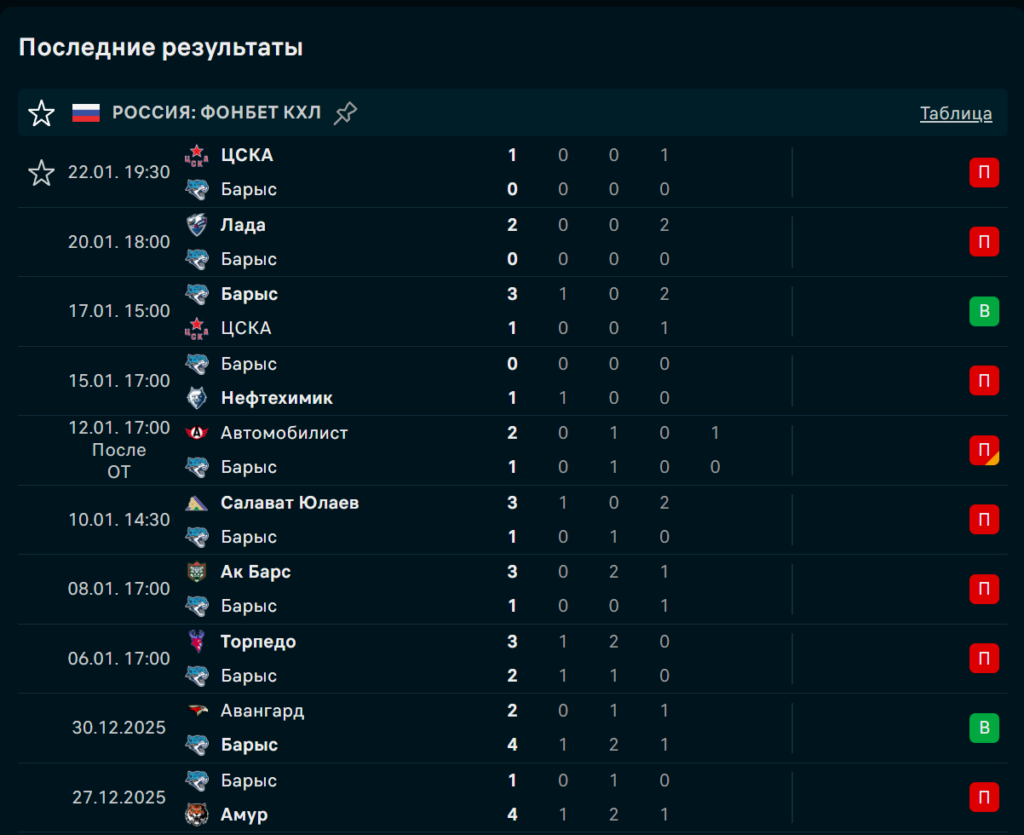The height and width of the screenshot is (835, 1024).
Task: Open the Таблица standings link
Action: point(955,113)
